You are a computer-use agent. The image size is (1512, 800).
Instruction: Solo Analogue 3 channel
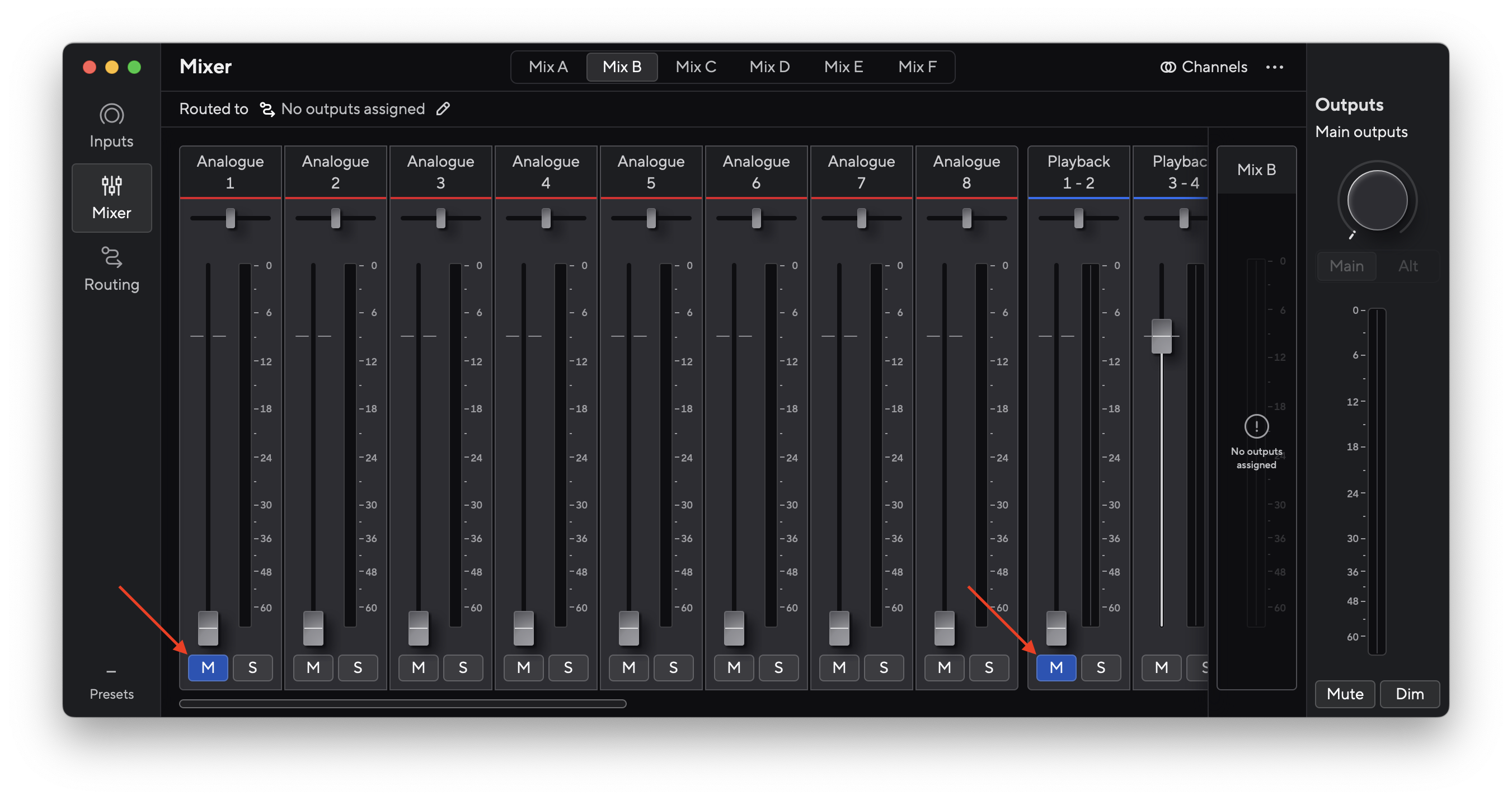(x=463, y=667)
